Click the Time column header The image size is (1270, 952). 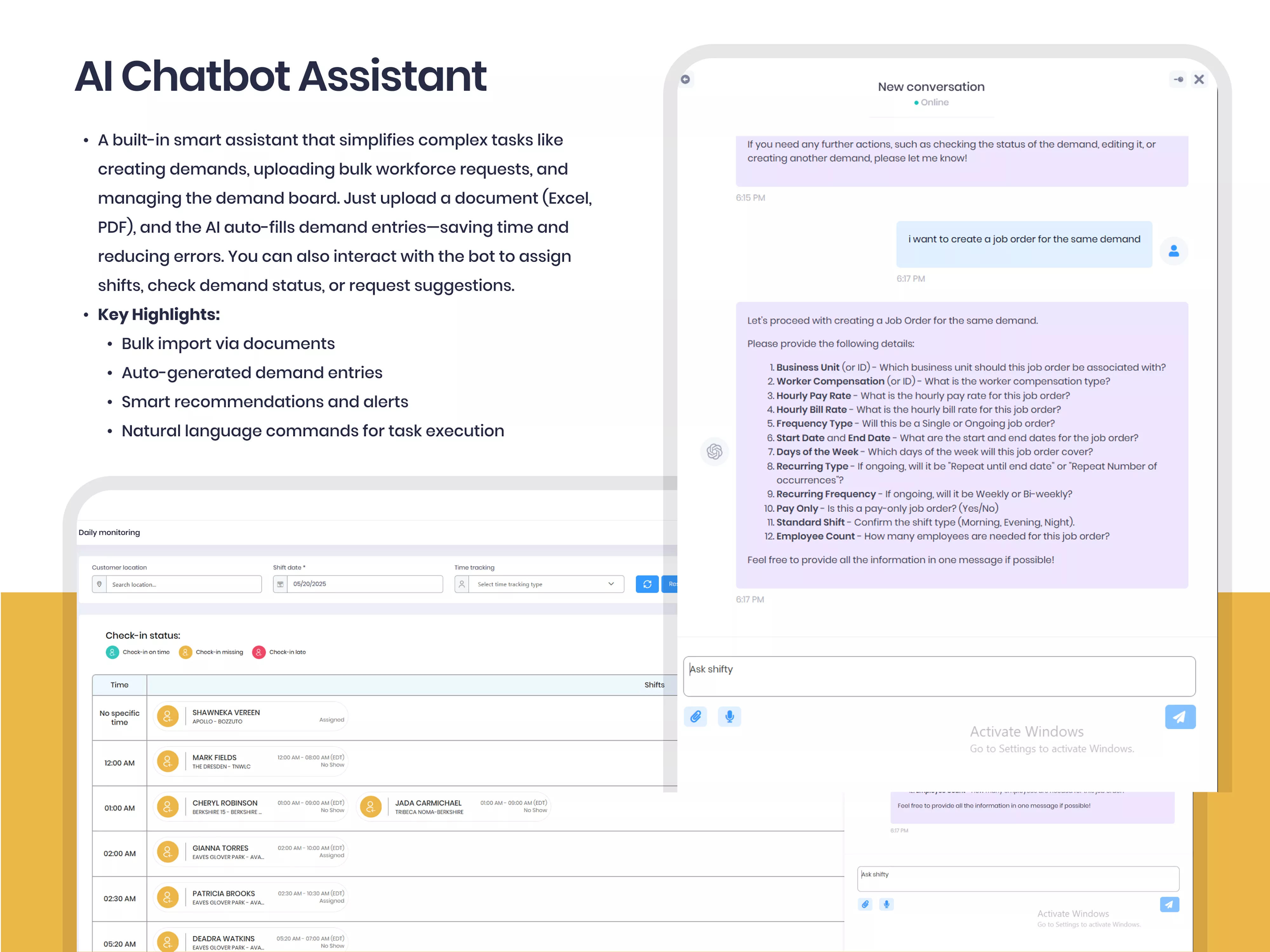pyautogui.click(x=119, y=684)
